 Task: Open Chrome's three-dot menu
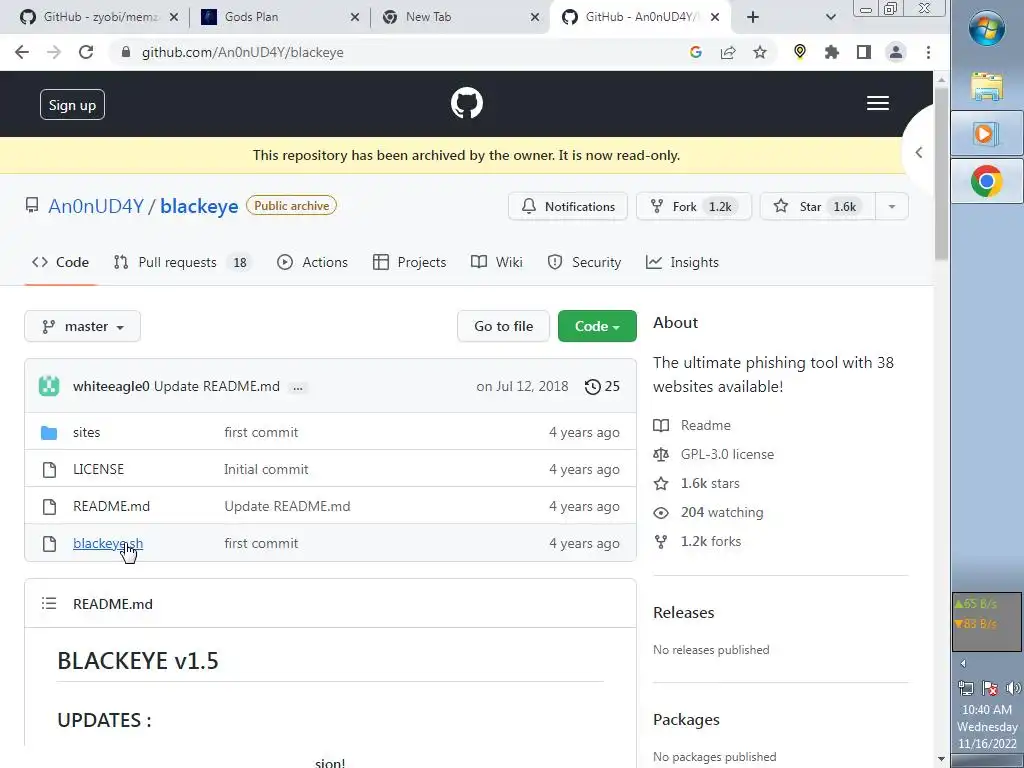pyautogui.click(x=928, y=52)
